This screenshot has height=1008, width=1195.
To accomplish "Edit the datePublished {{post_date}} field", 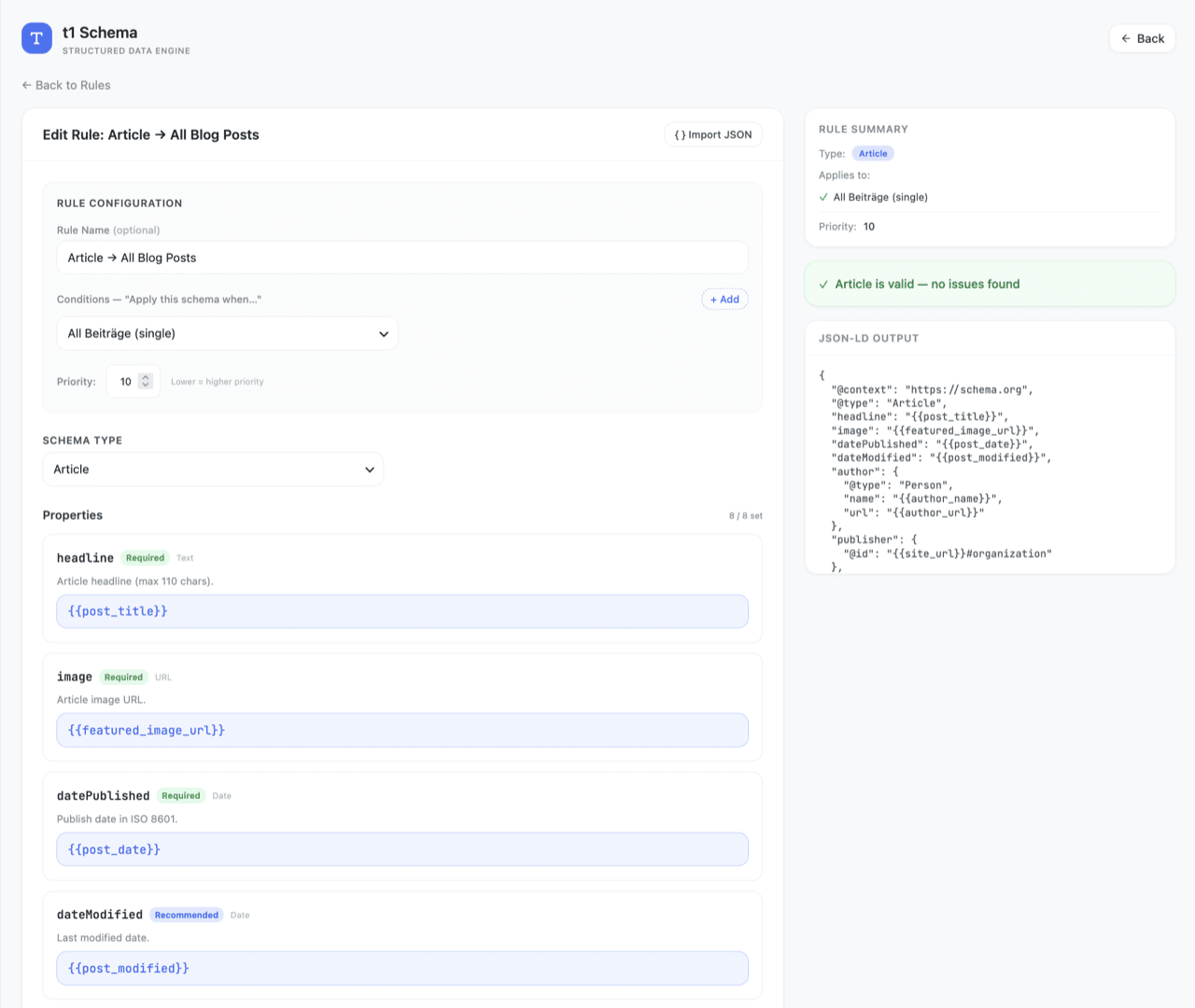I will click(x=402, y=849).
